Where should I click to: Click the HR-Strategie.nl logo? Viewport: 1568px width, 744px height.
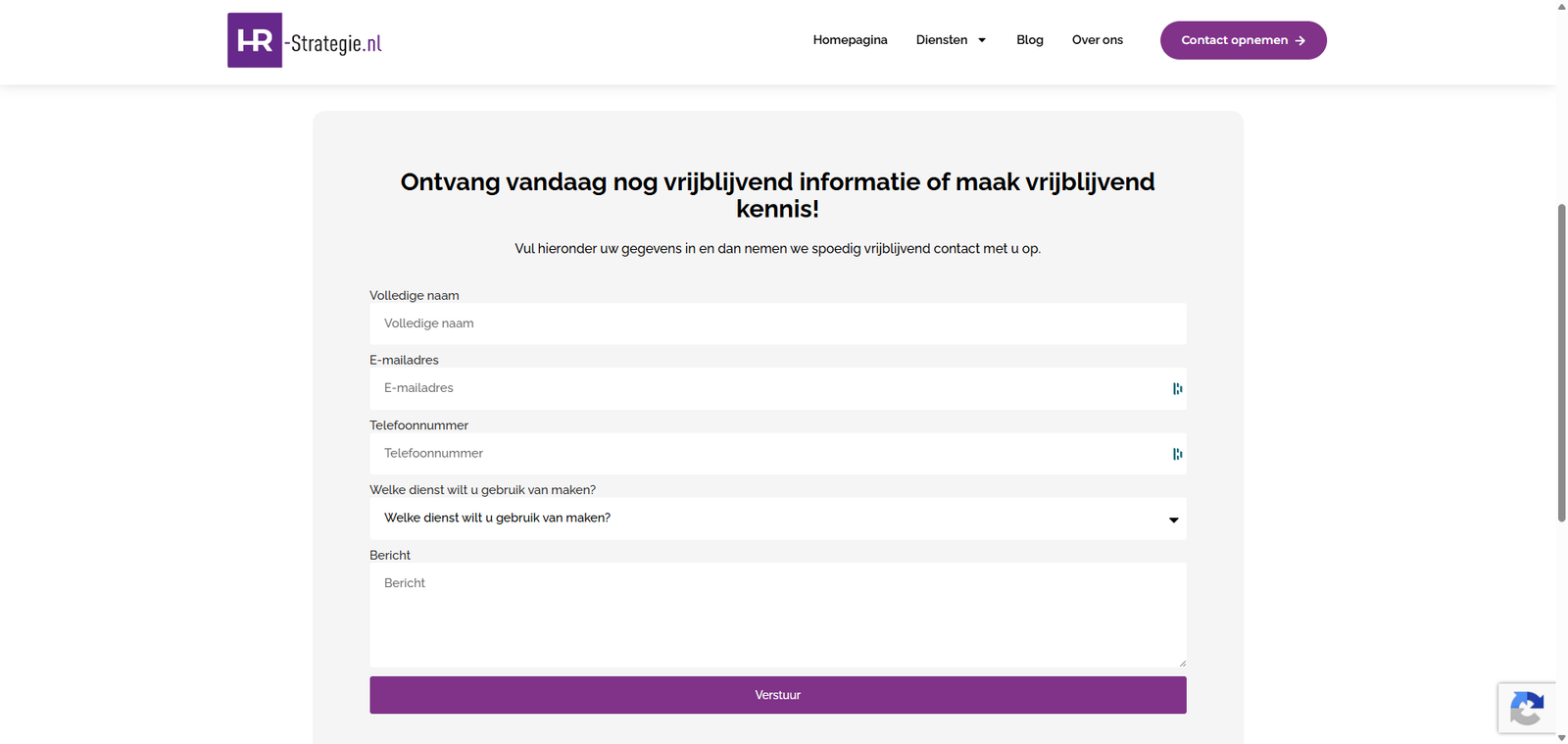(x=305, y=40)
